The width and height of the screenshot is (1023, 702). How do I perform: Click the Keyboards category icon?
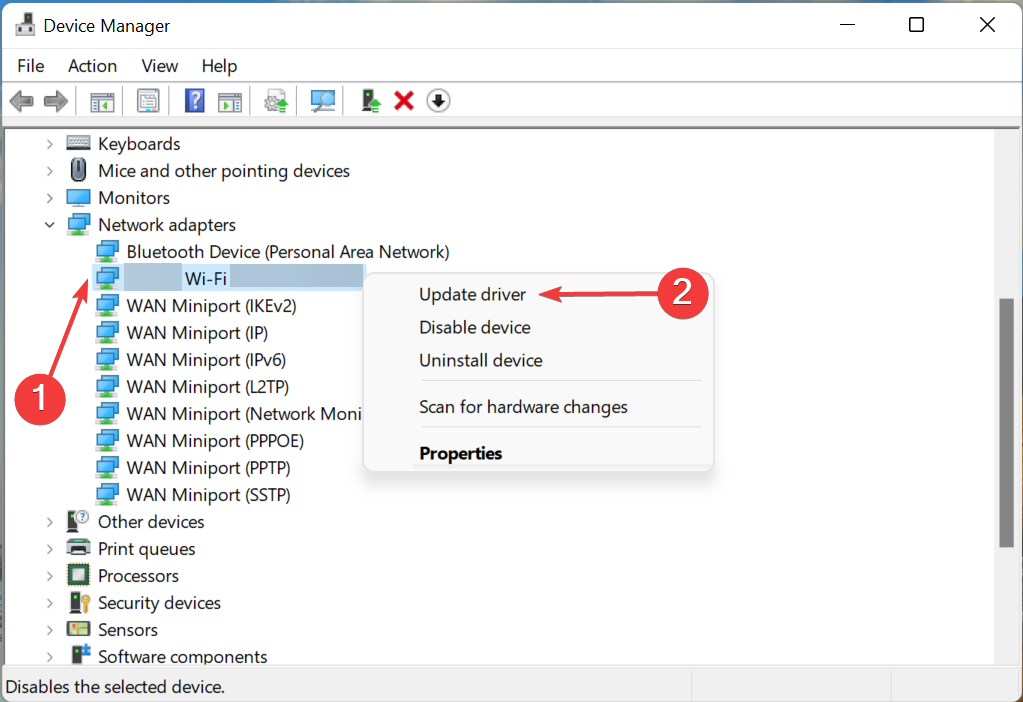(x=78, y=143)
